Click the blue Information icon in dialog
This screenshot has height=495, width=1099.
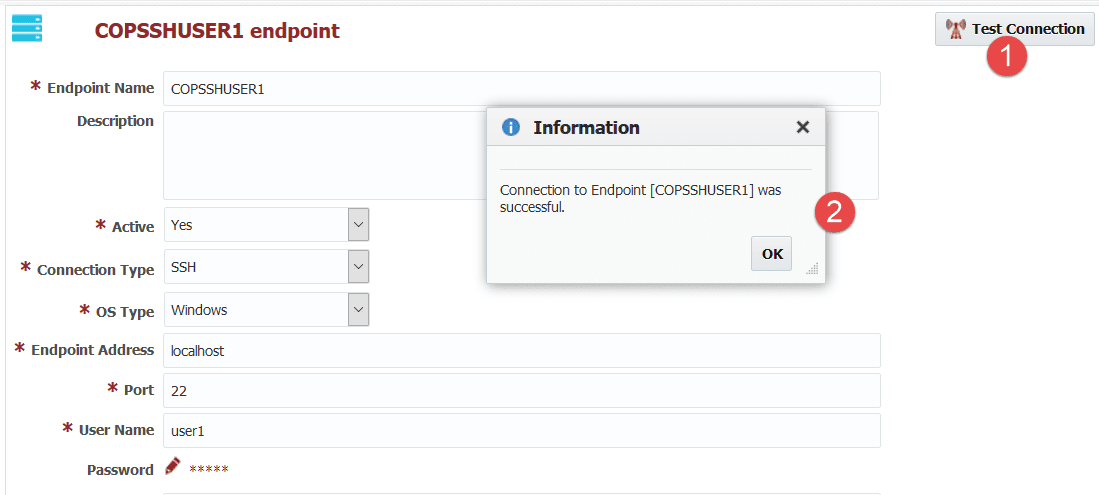[x=511, y=127]
